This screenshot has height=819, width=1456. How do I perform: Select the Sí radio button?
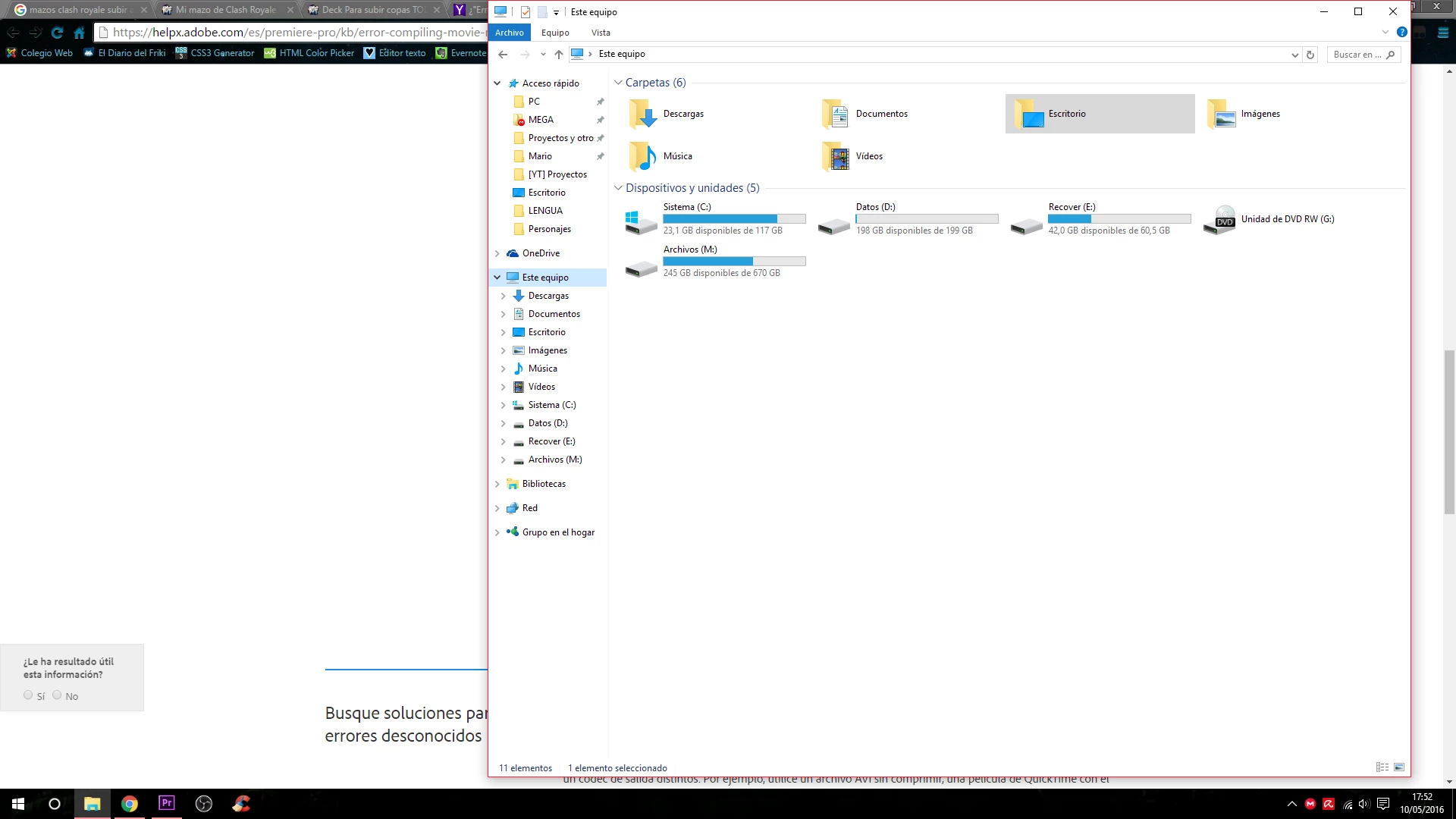[28, 695]
